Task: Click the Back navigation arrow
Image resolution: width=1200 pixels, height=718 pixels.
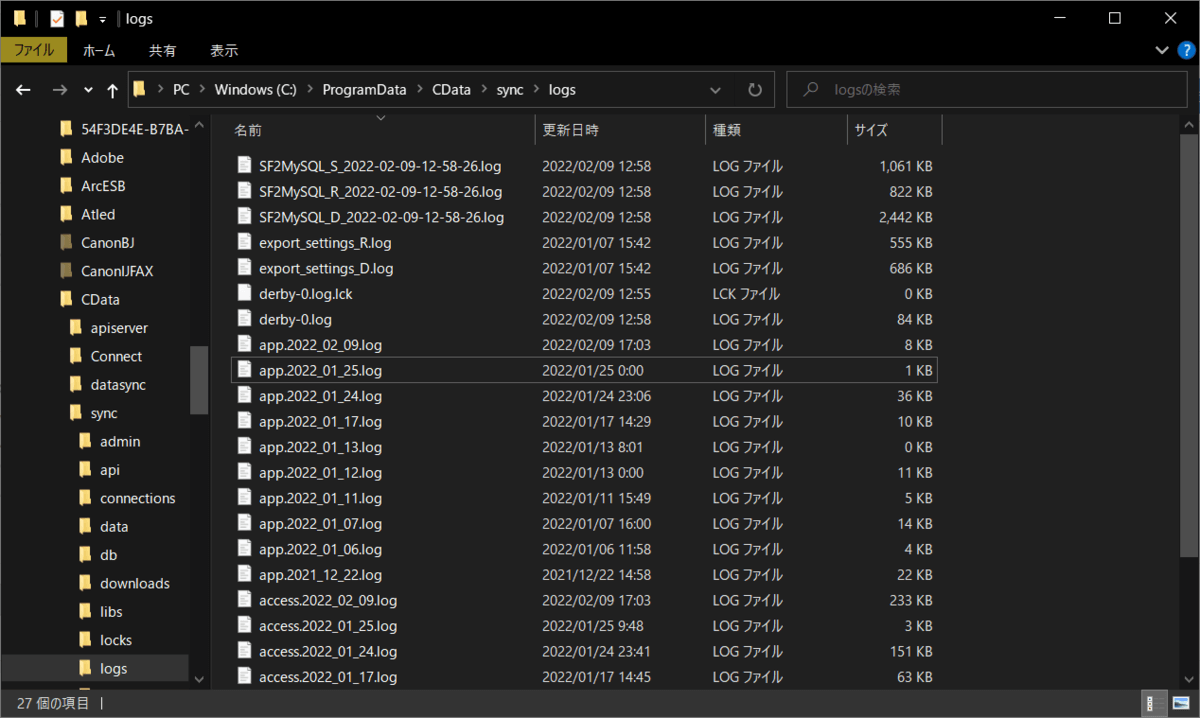Action: coord(23,90)
